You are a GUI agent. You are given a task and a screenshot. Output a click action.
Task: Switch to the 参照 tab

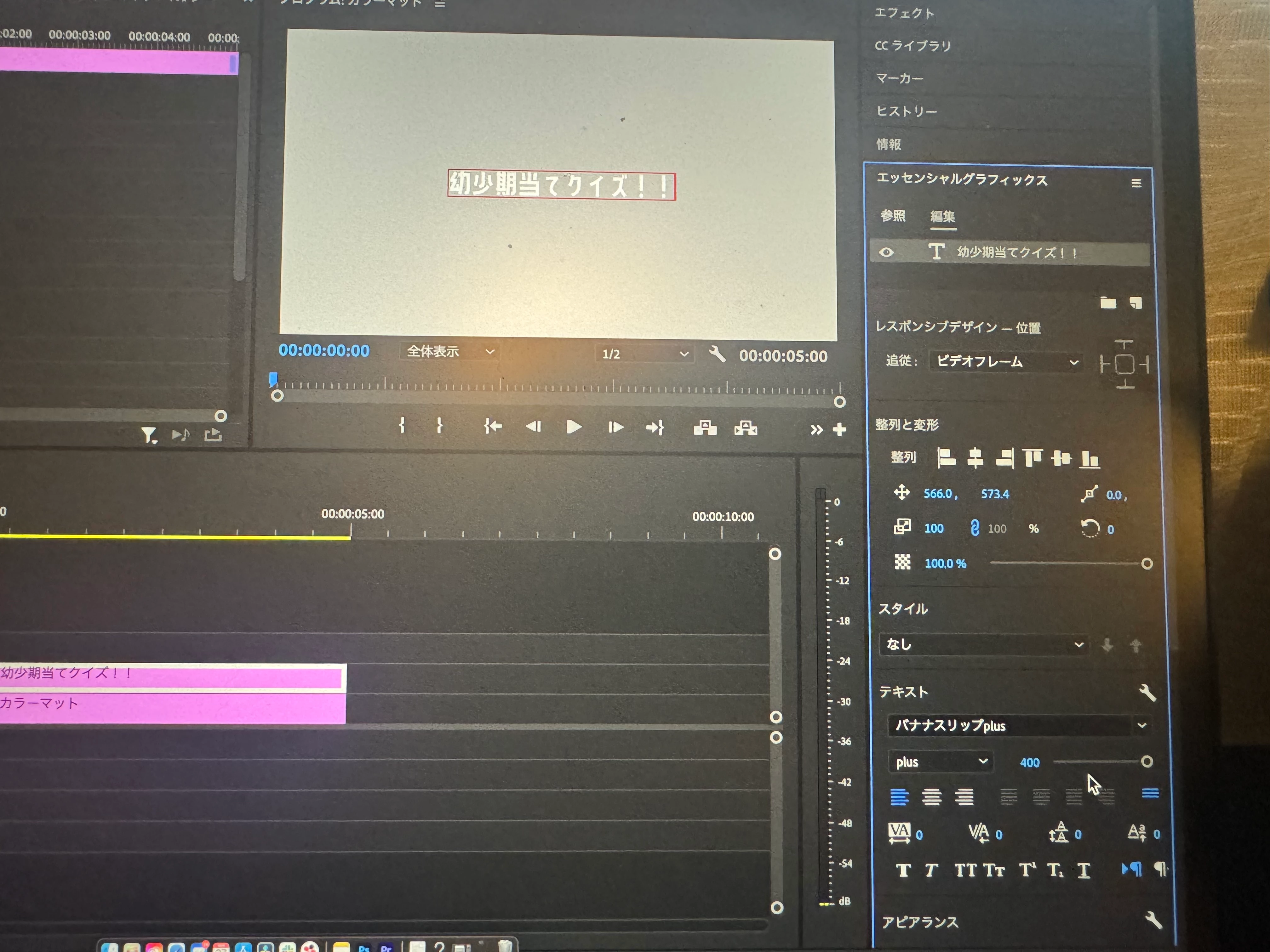893,216
